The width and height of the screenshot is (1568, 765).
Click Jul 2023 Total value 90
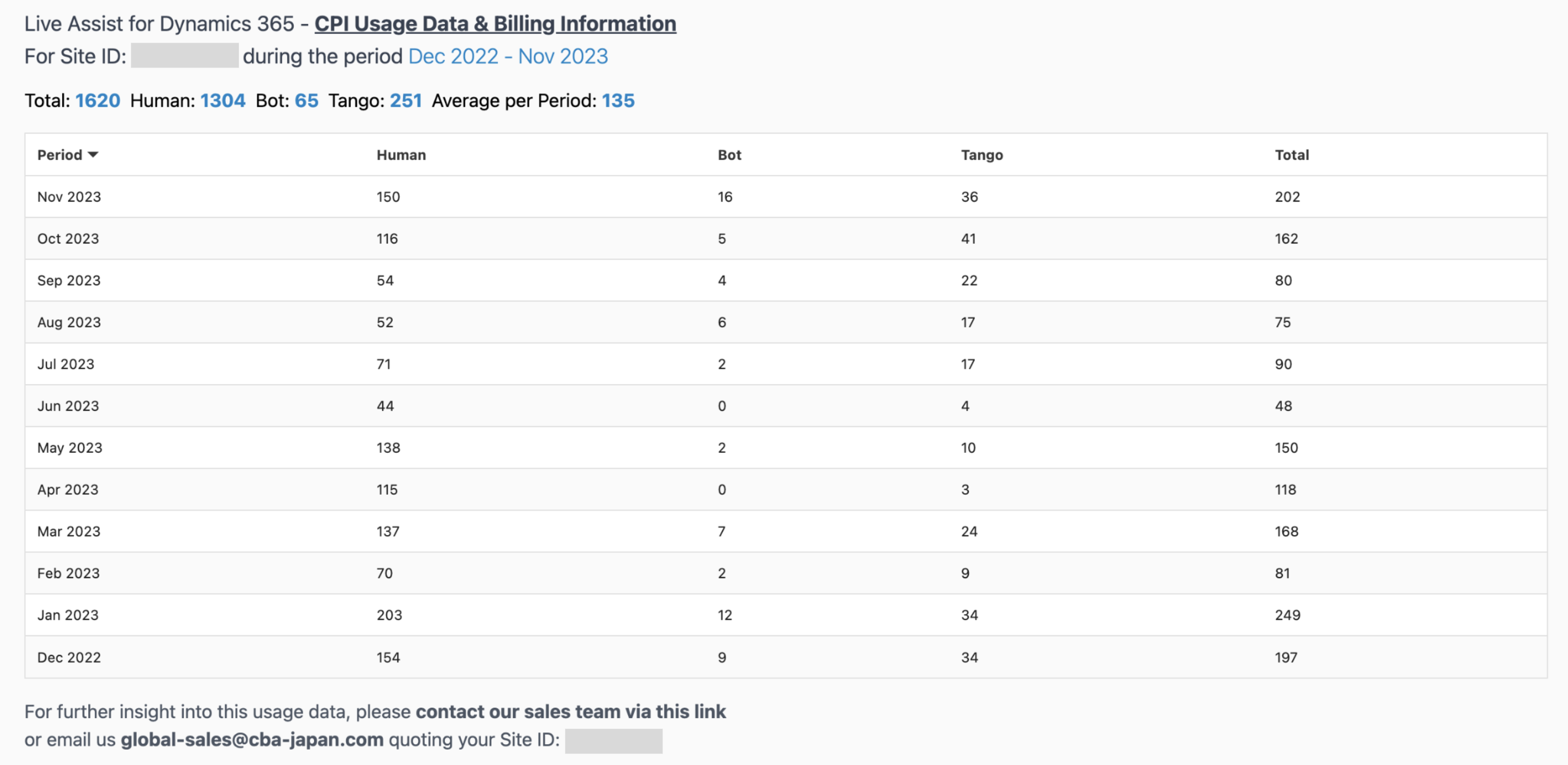[x=1283, y=363]
